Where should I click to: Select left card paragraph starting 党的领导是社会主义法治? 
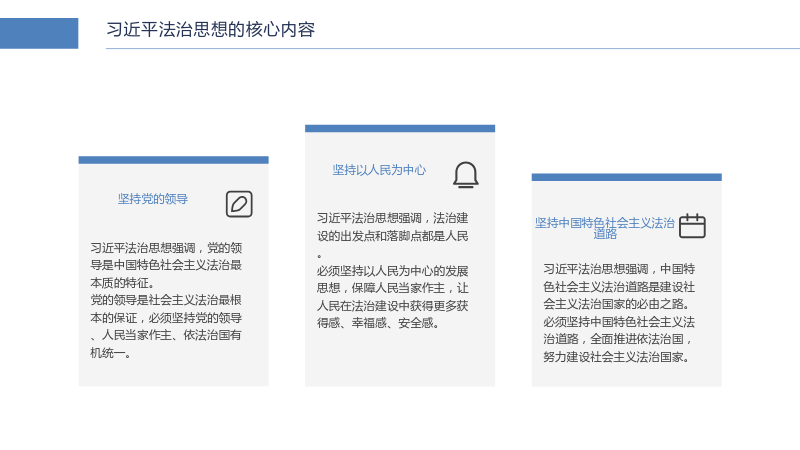click(x=166, y=327)
